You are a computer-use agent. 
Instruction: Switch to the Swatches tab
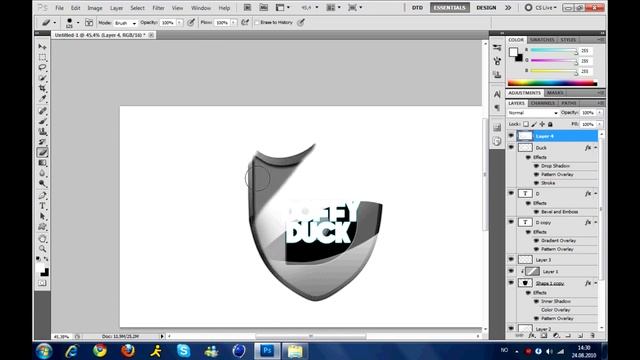click(542, 40)
